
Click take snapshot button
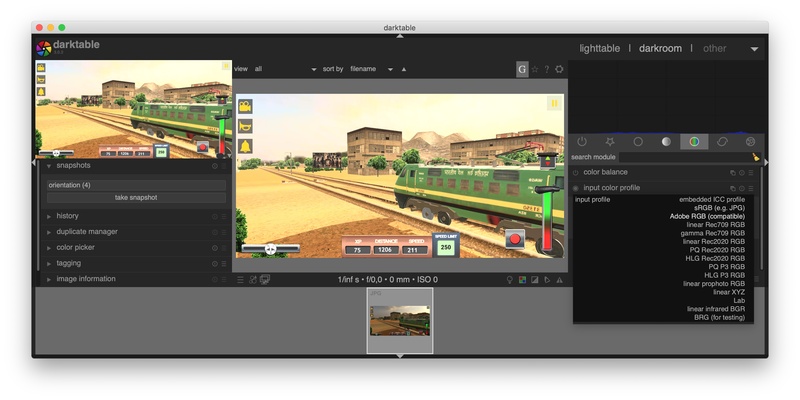click(x=136, y=197)
